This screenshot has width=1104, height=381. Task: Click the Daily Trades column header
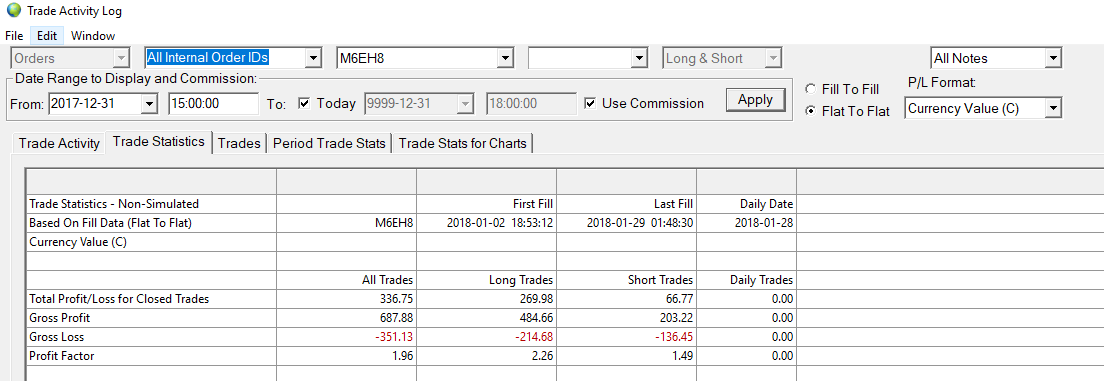(746, 280)
